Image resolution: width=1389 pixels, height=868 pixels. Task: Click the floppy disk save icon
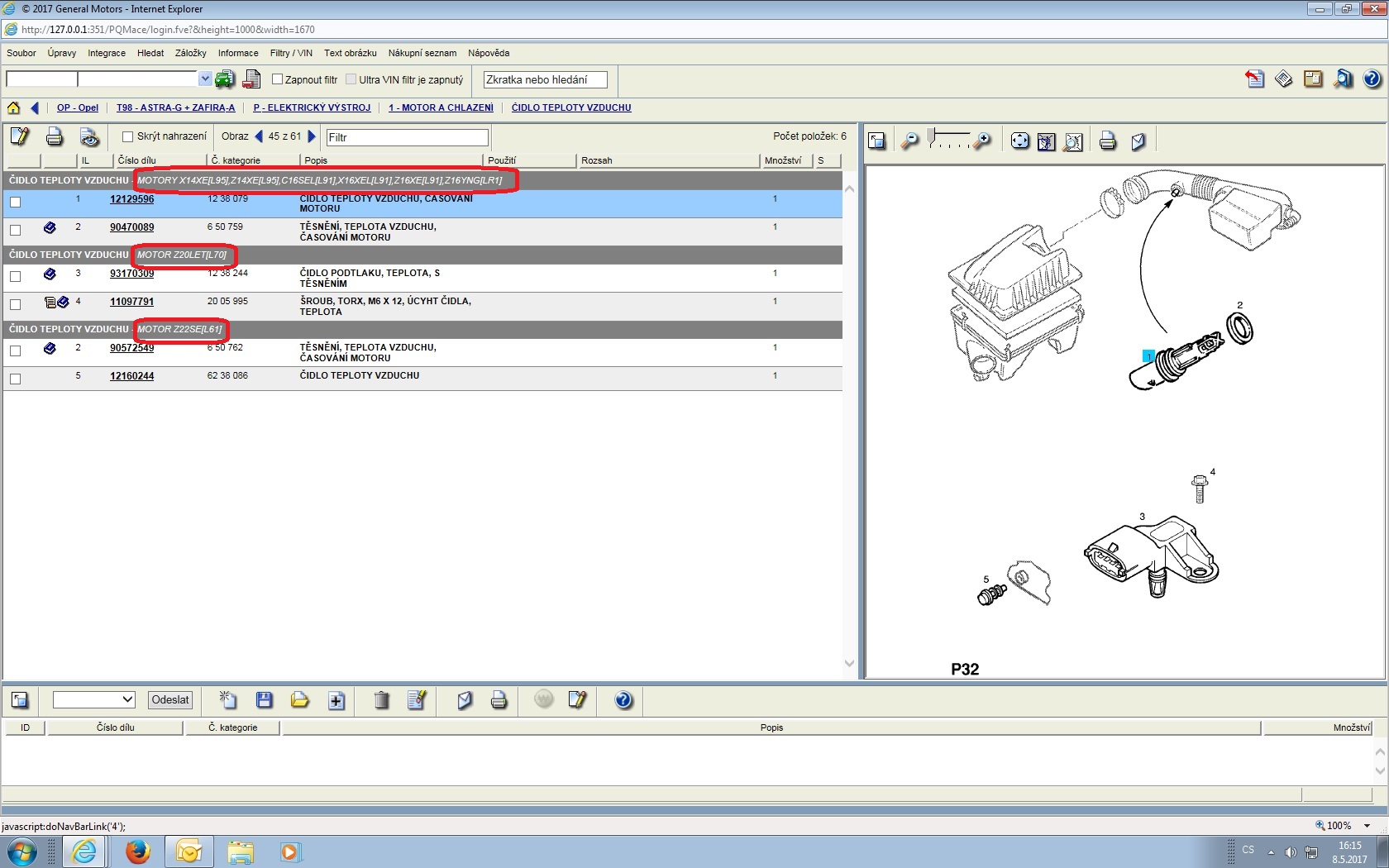click(265, 700)
